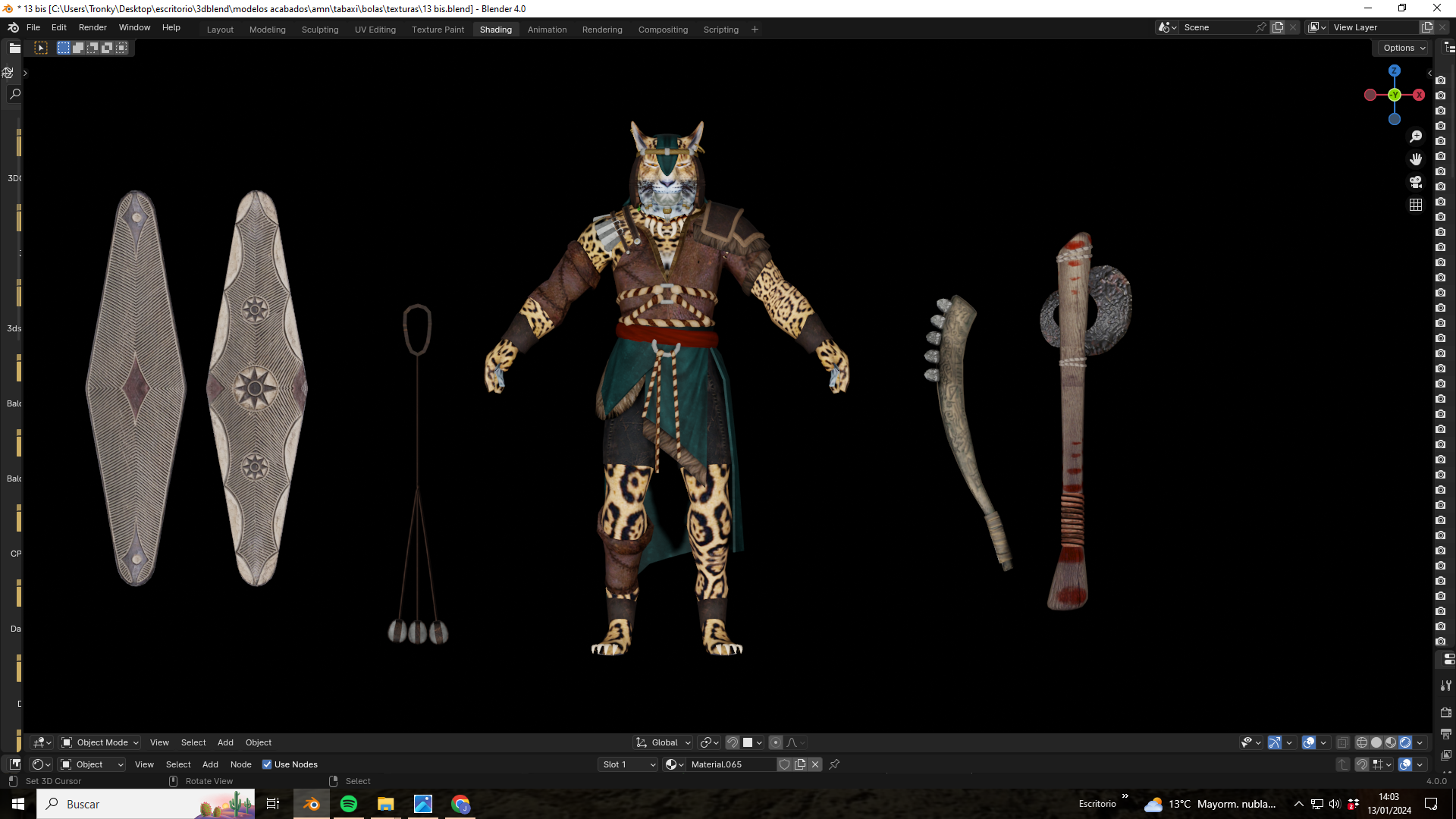
Task: Click the X axis on navigation gizmo
Action: (1419, 95)
